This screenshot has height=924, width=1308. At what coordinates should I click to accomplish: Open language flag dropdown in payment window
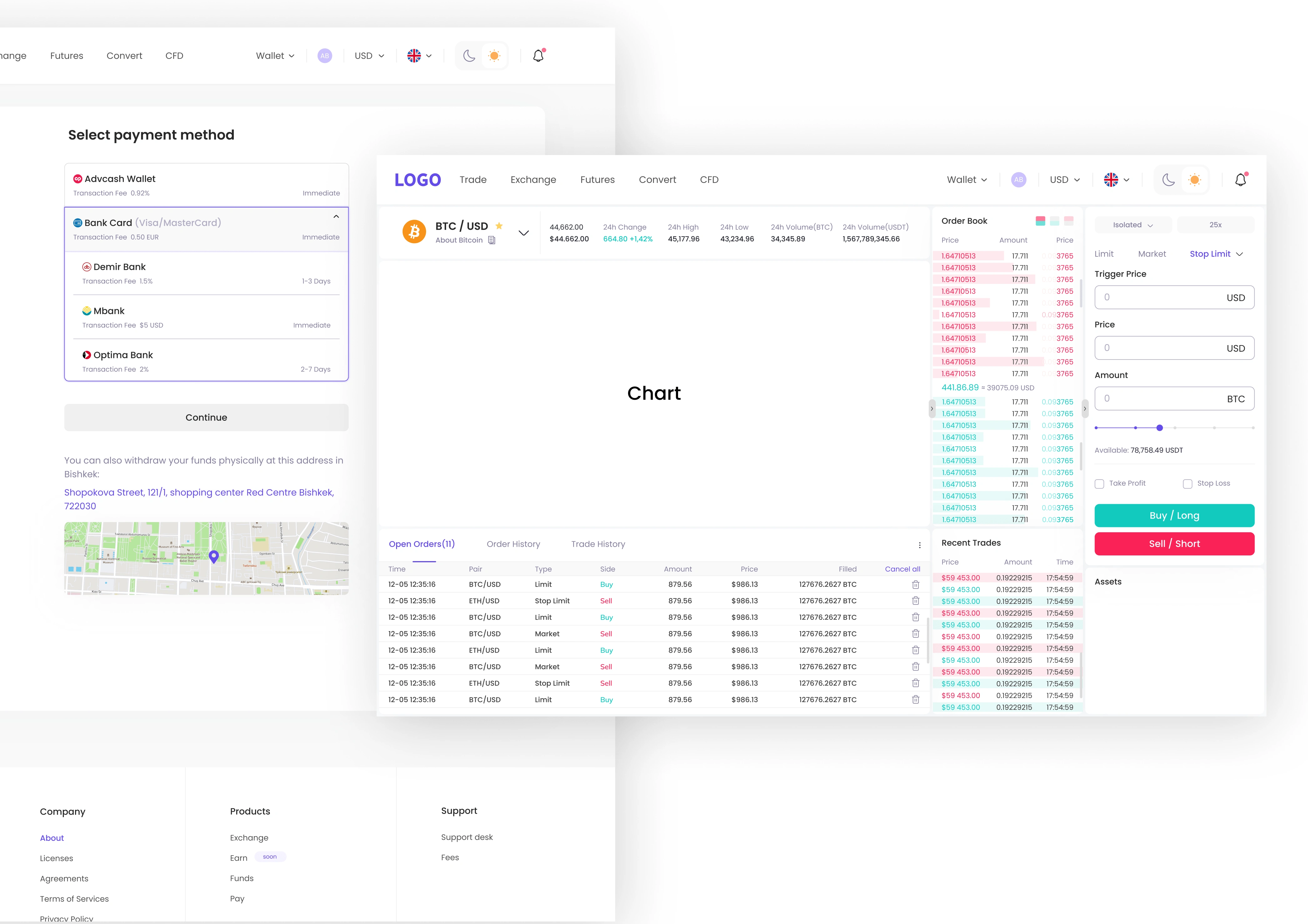[419, 56]
